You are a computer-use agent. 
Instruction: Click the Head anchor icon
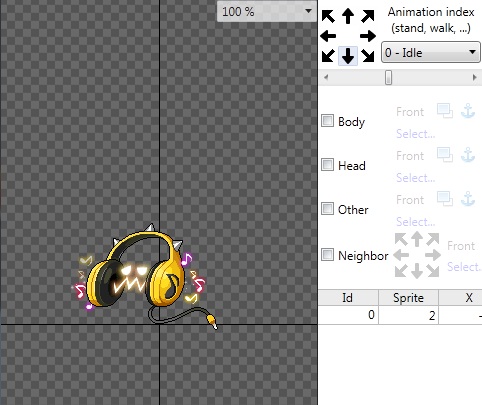pos(468,155)
